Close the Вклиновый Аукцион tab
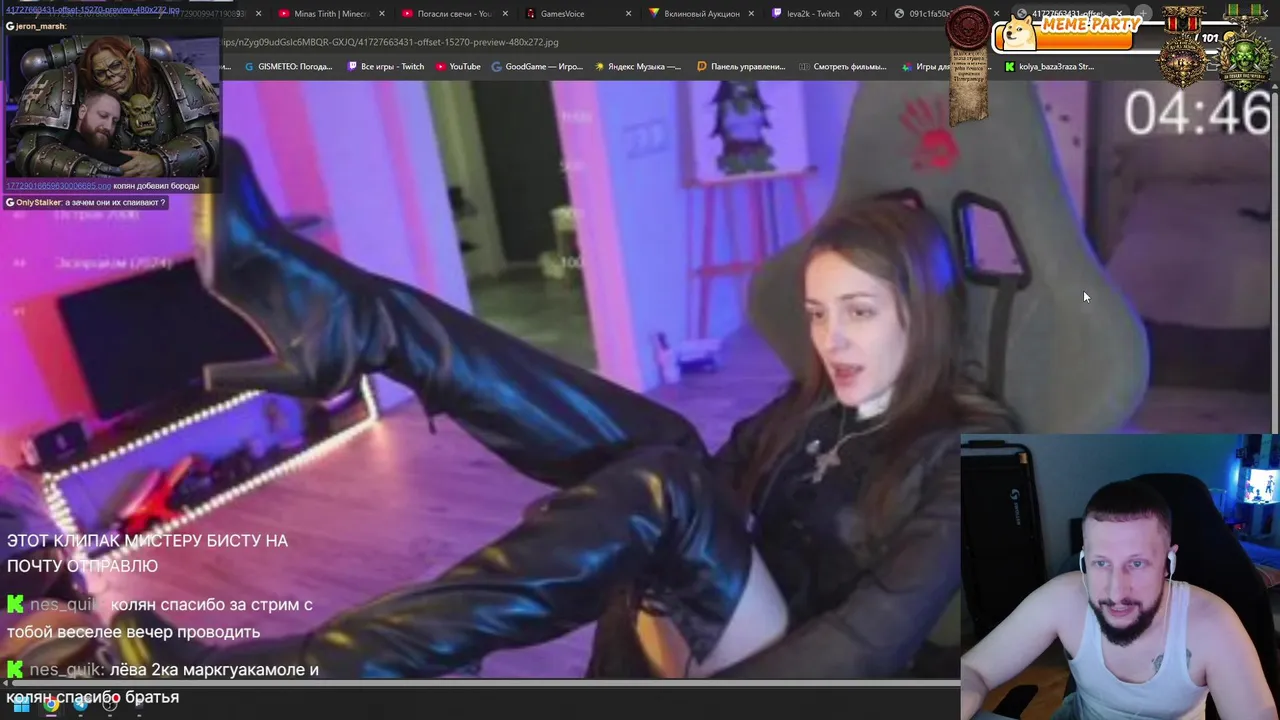1280x720 pixels. [x=751, y=14]
